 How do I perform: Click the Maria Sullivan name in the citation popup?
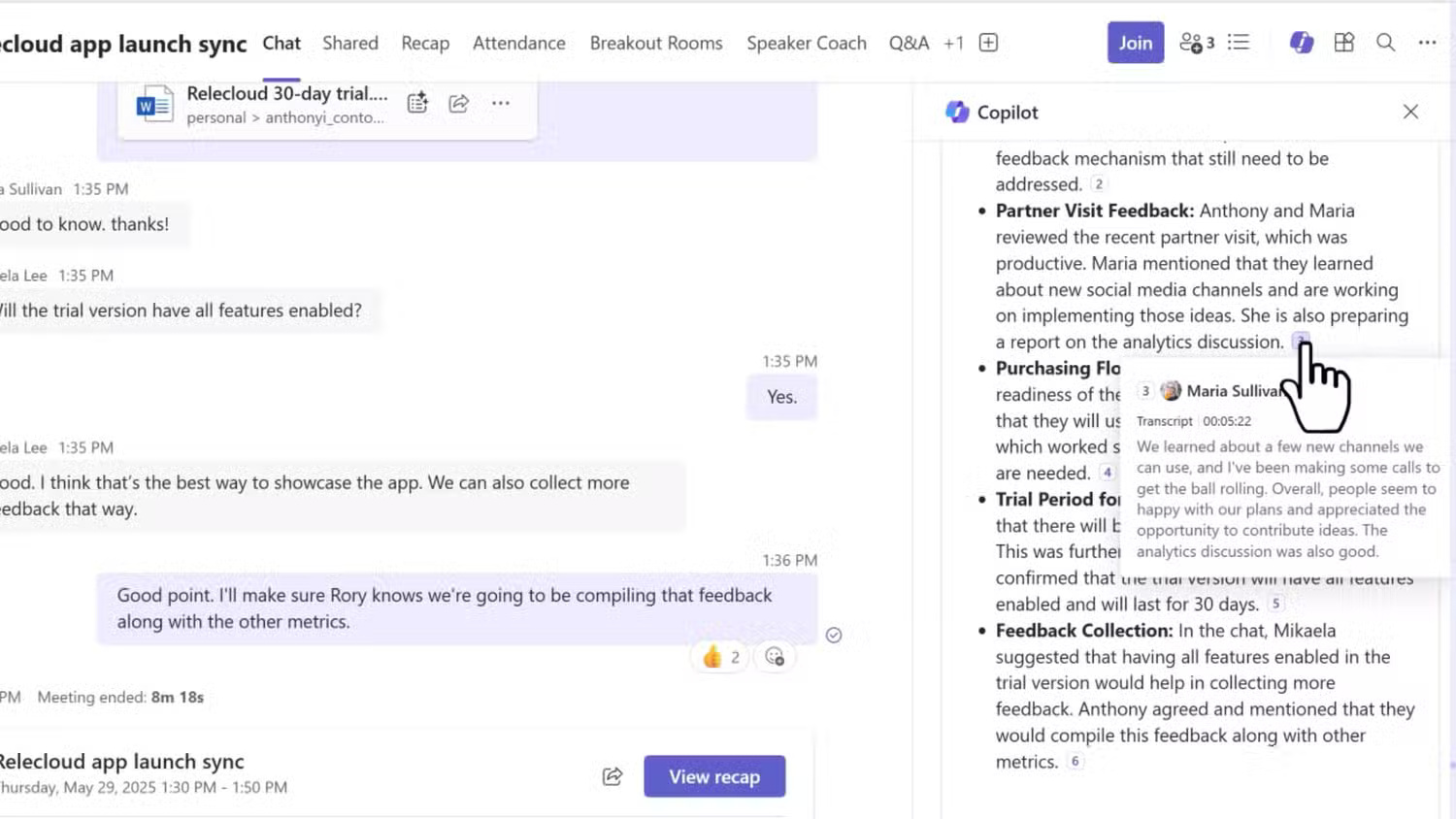[x=1234, y=391]
